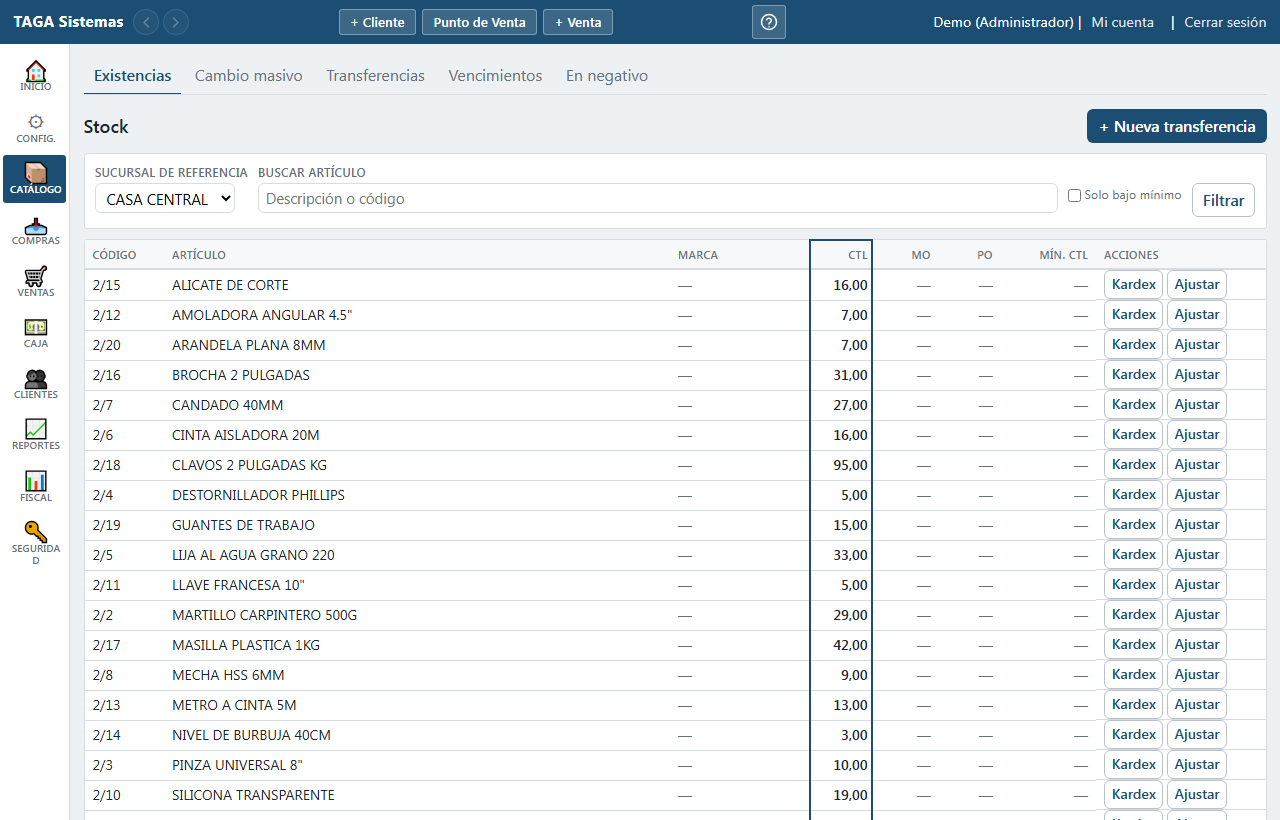The height and width of the screenshot is (820, 1280).
Task: Click Ajustar for SILICONA TRANSPARENTE
Action: coord(1197,795)
